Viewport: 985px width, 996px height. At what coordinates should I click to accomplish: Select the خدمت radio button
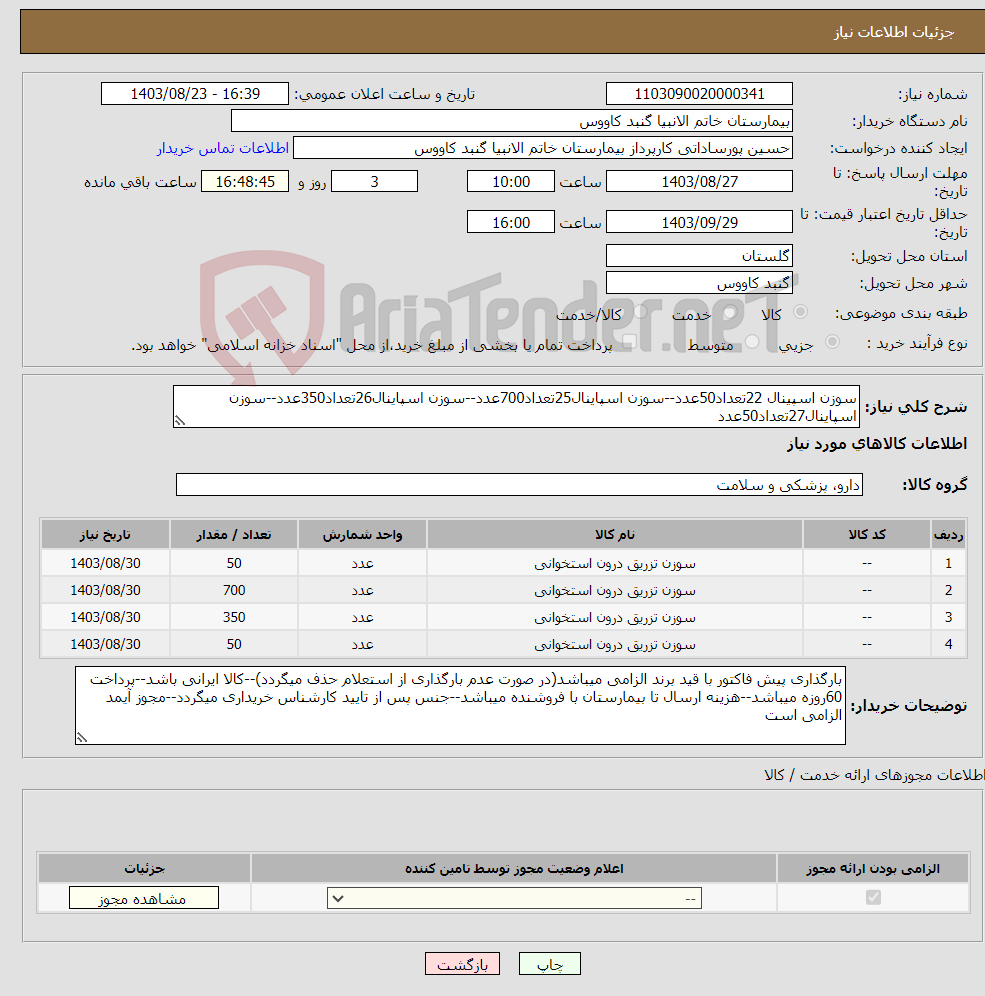[730, 312]
